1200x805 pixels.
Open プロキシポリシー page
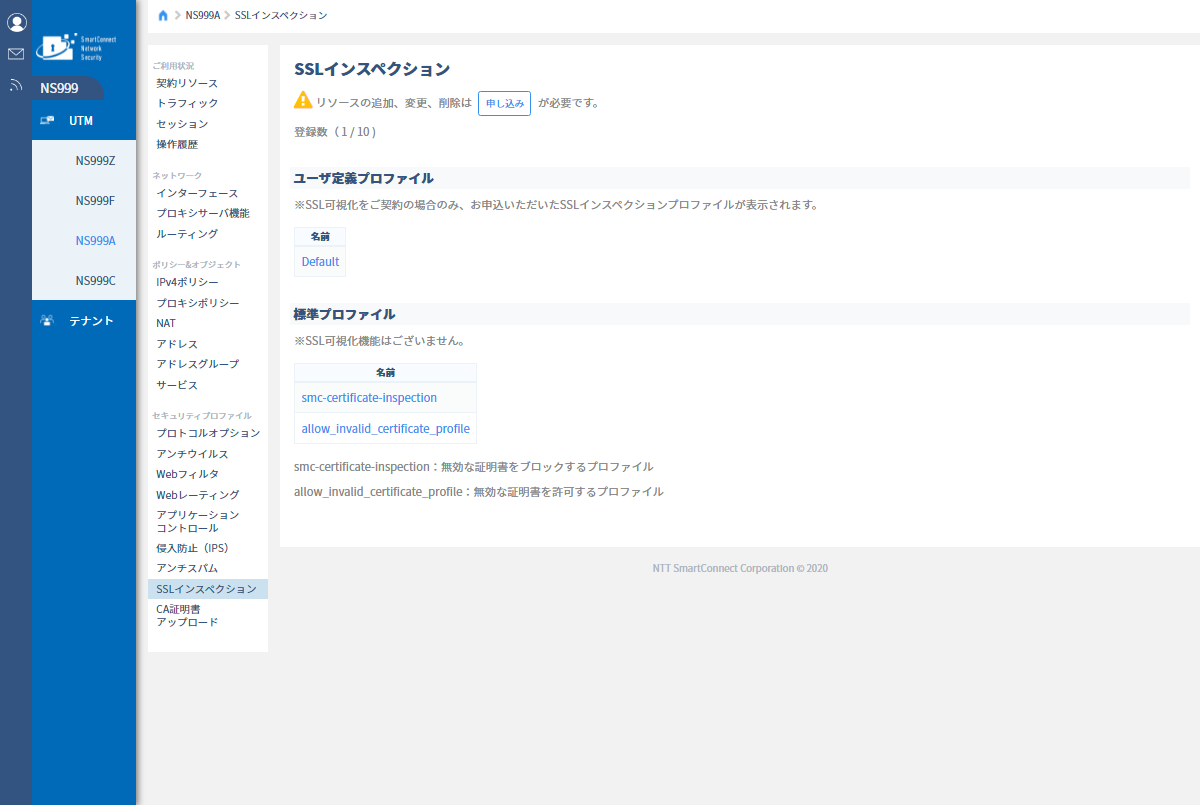[x=198, y=303]
